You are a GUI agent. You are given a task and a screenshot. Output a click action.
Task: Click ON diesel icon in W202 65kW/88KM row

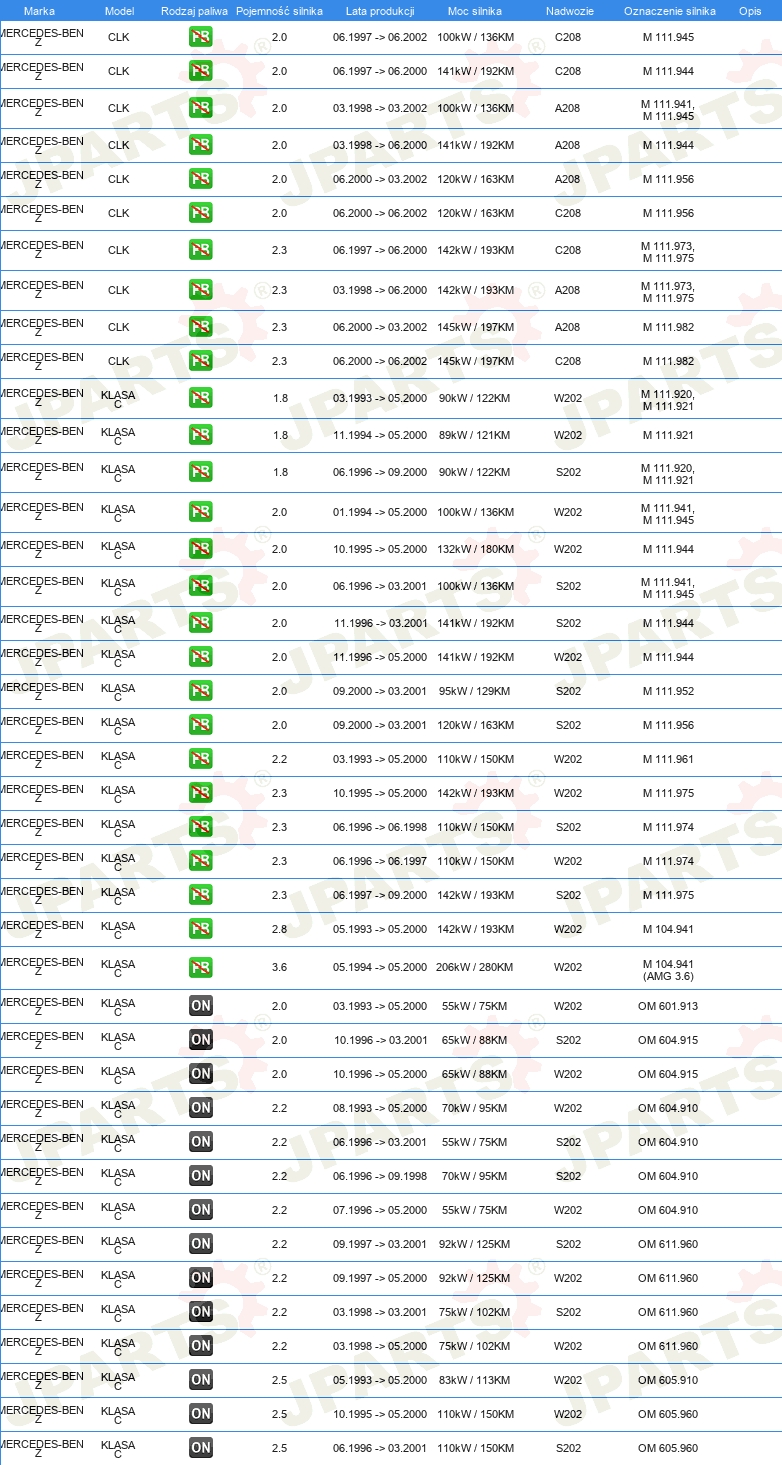pyautogui.click(x=201, y=1074)
